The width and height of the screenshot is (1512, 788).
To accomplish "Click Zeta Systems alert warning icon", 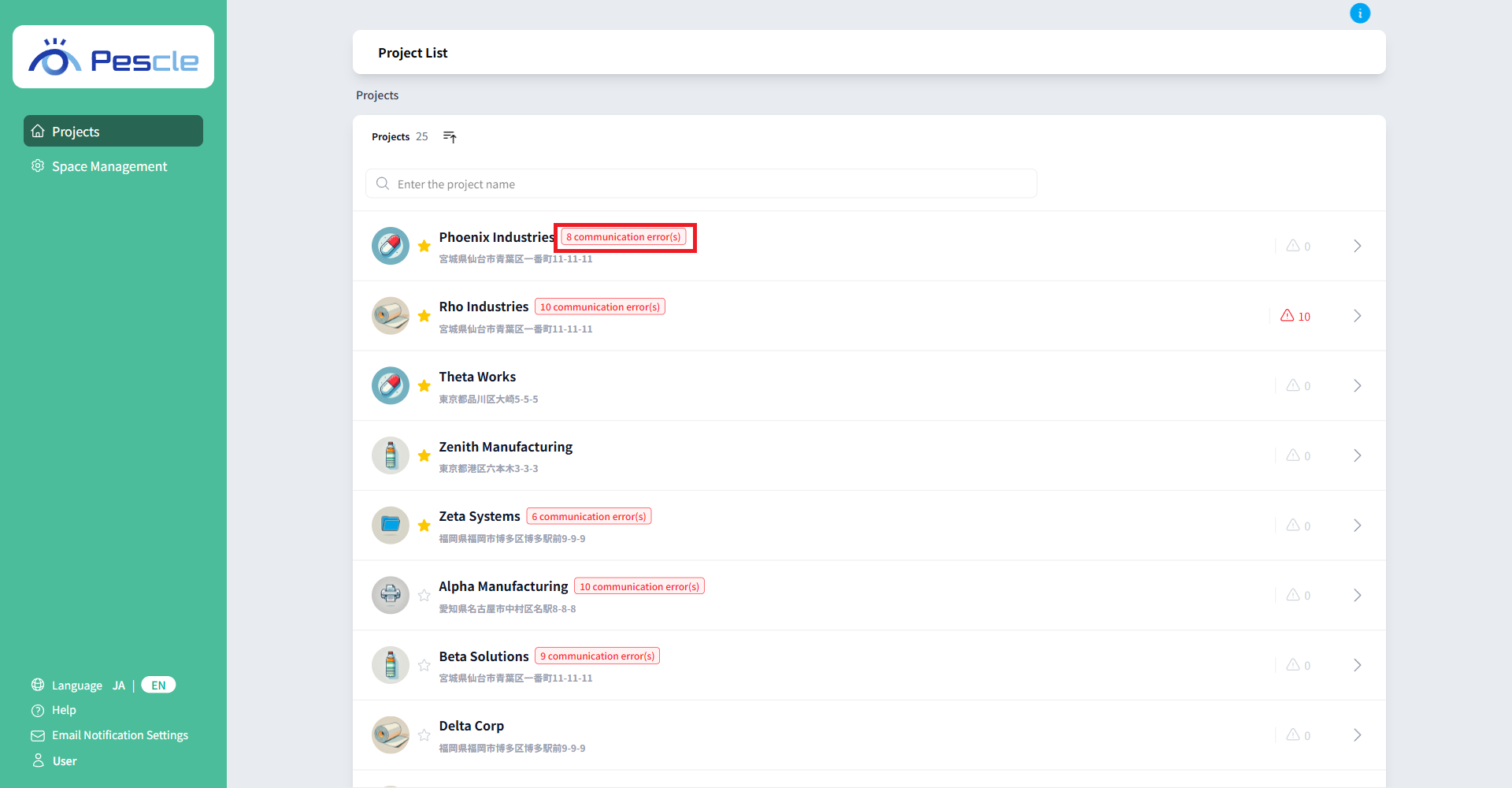I will pos(1293,525).
